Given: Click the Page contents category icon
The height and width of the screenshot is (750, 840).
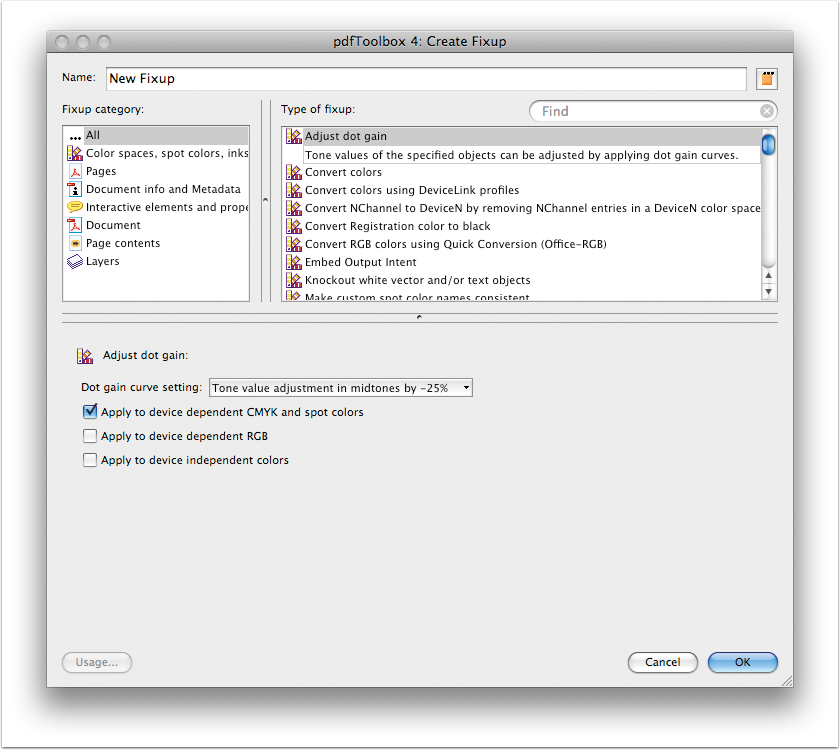Looking at the screenshot, I should coord(75,243).
